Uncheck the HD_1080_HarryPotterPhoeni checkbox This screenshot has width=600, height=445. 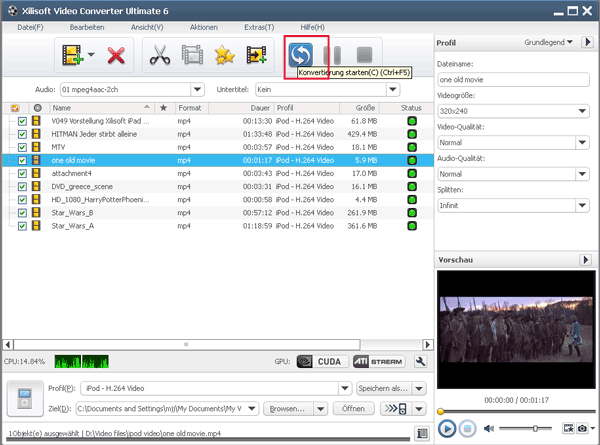[22, 200]
